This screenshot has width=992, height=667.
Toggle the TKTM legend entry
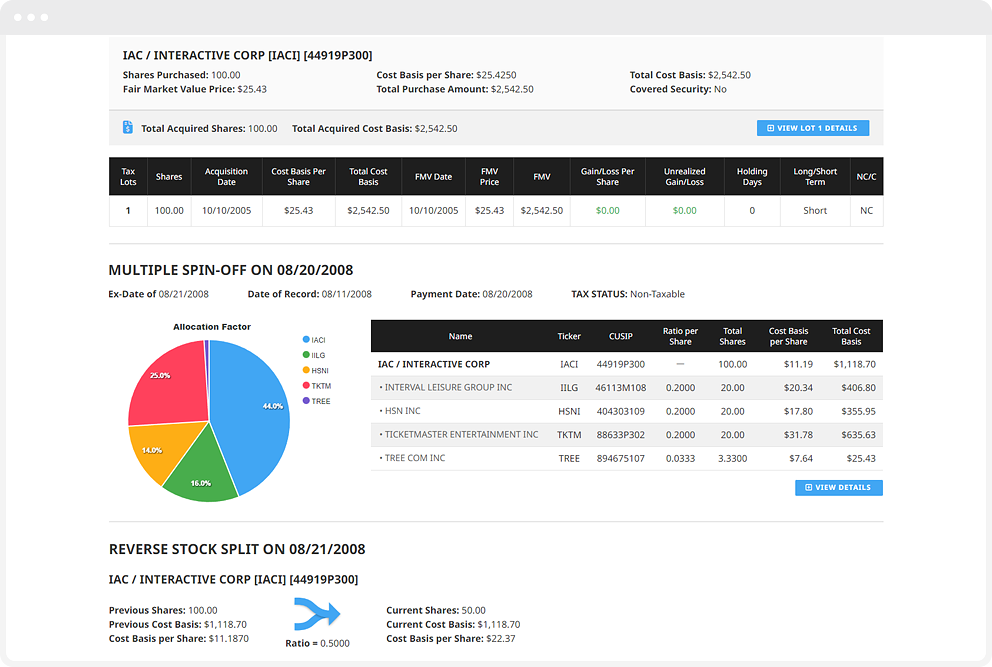[x=317, y=385]
